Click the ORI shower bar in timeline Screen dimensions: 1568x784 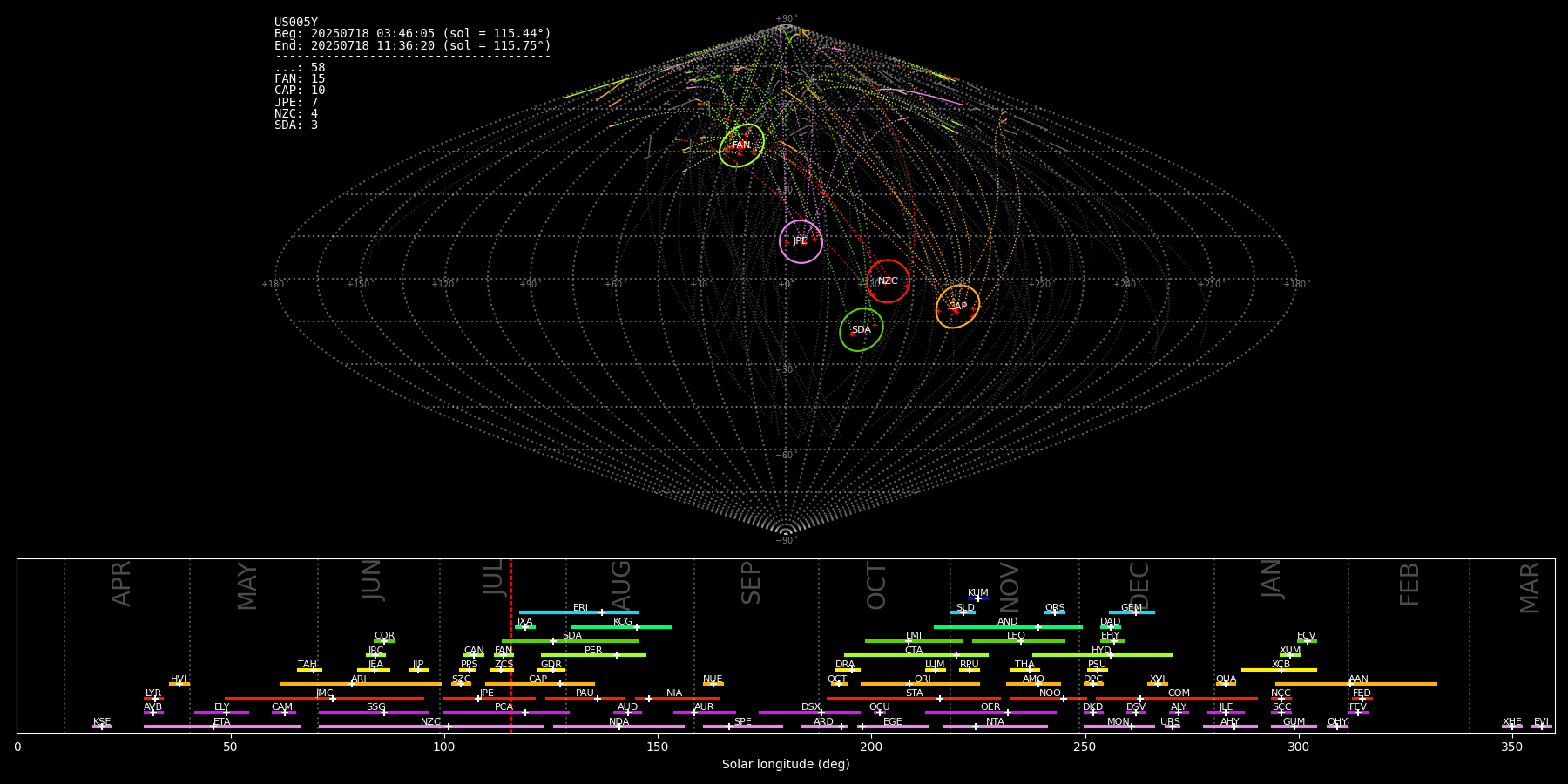coord(920,684)
